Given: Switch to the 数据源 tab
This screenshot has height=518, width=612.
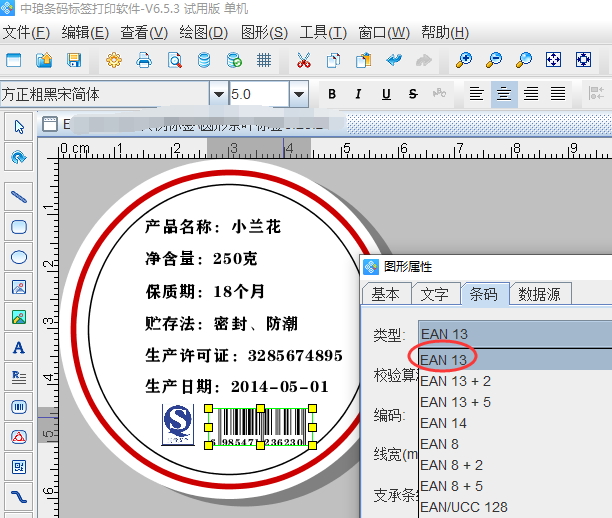Looking at the screenshot, I should 539,294.
